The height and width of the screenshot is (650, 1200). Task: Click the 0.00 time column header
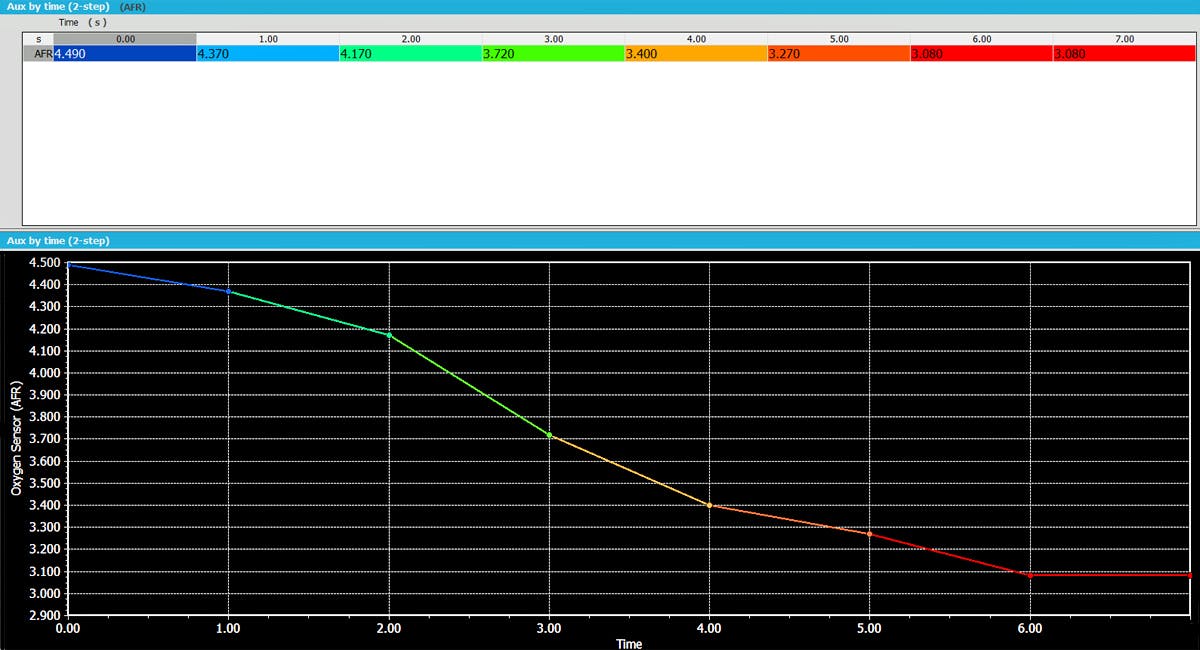124,38
